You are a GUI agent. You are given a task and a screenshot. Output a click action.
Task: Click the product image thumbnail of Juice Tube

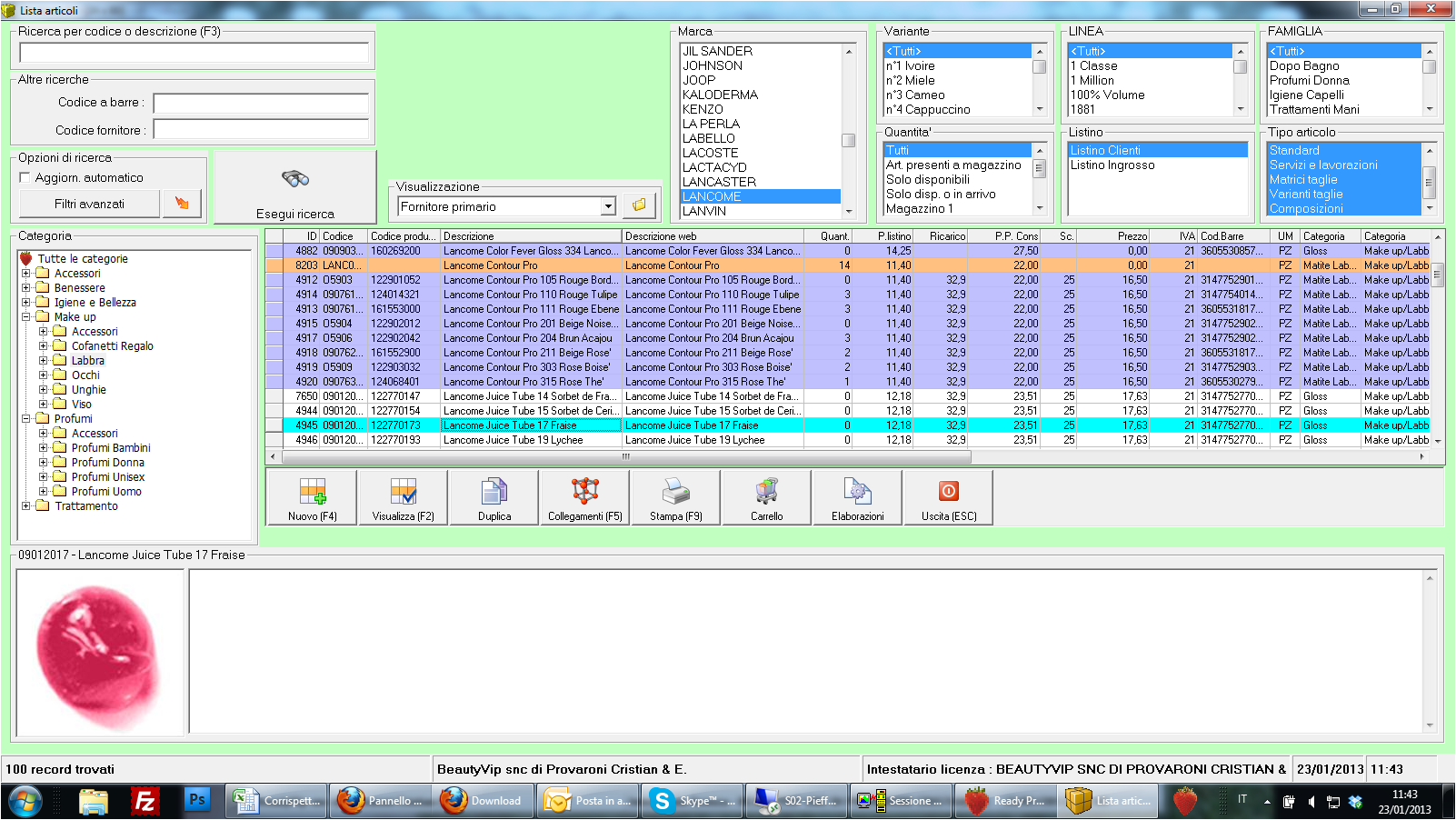click(99, 652)
